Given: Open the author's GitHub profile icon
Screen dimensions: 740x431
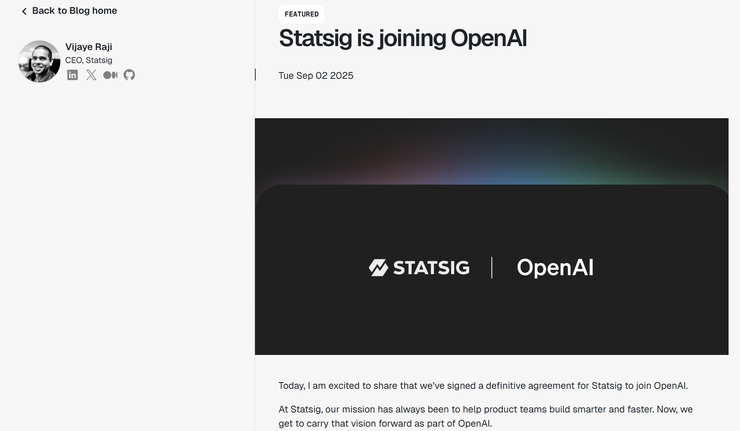Looking at the screenshot, I should 129,75.
